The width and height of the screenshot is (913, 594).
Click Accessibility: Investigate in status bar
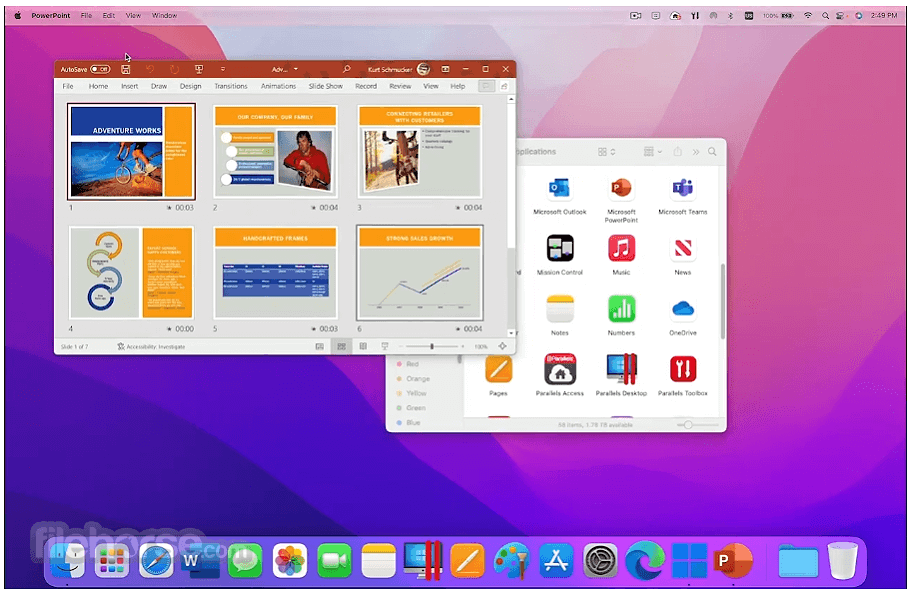pos(151,346)
